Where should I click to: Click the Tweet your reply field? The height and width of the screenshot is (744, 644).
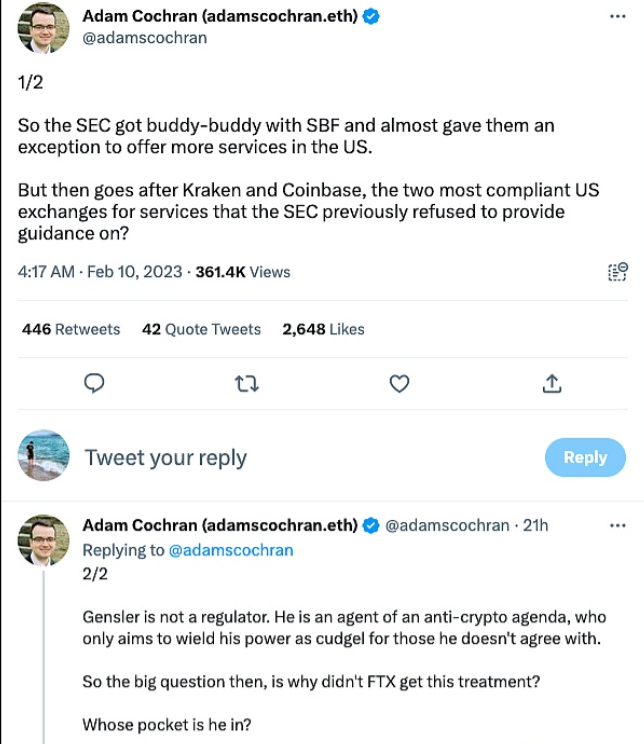tap(166, 458)
